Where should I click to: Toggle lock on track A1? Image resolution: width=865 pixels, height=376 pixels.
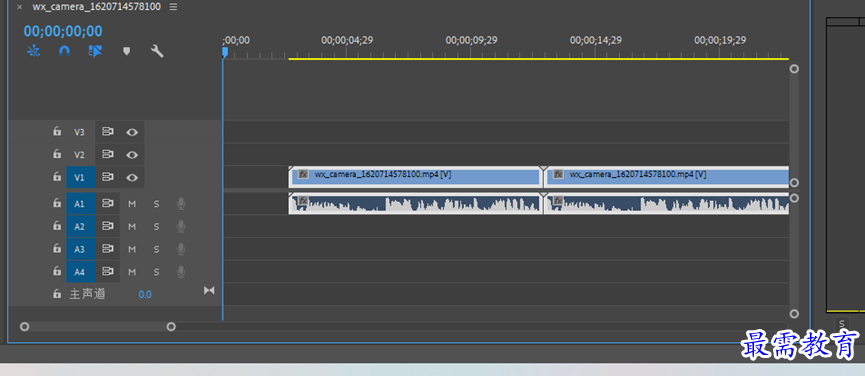[57, 203]
